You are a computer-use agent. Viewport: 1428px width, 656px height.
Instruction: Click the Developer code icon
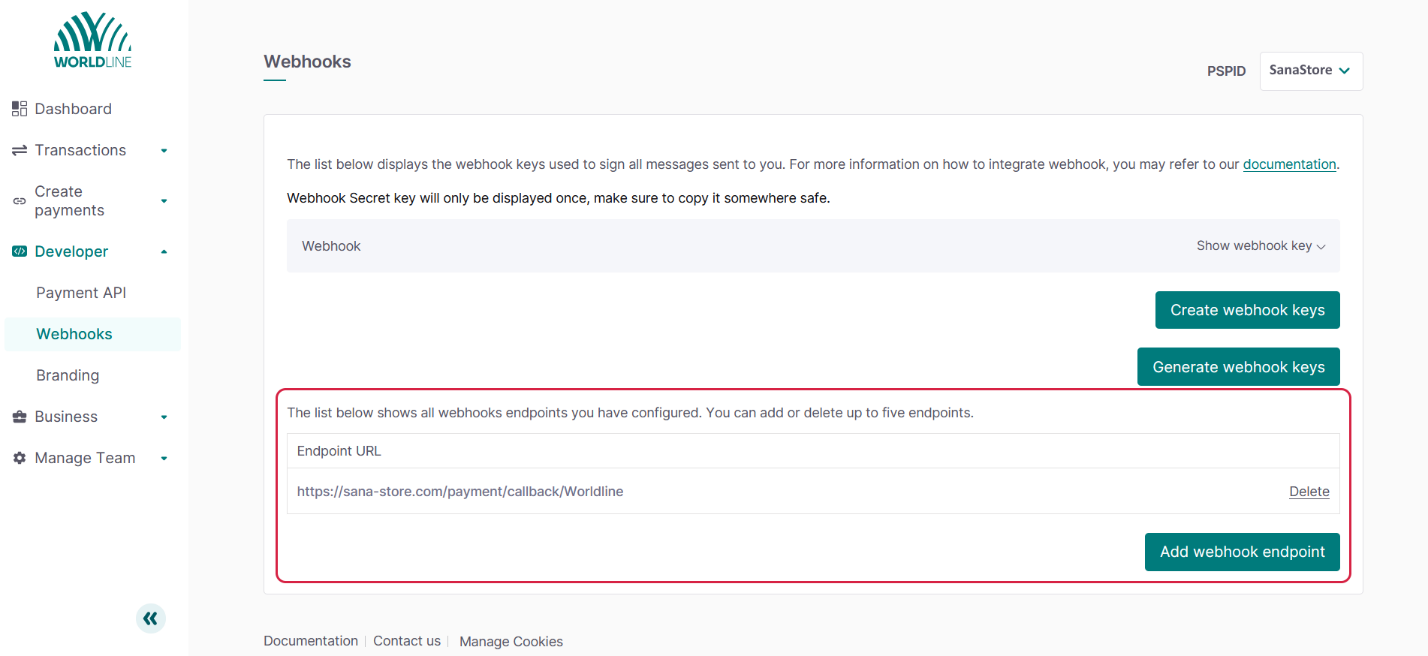[x=19, y=252]
